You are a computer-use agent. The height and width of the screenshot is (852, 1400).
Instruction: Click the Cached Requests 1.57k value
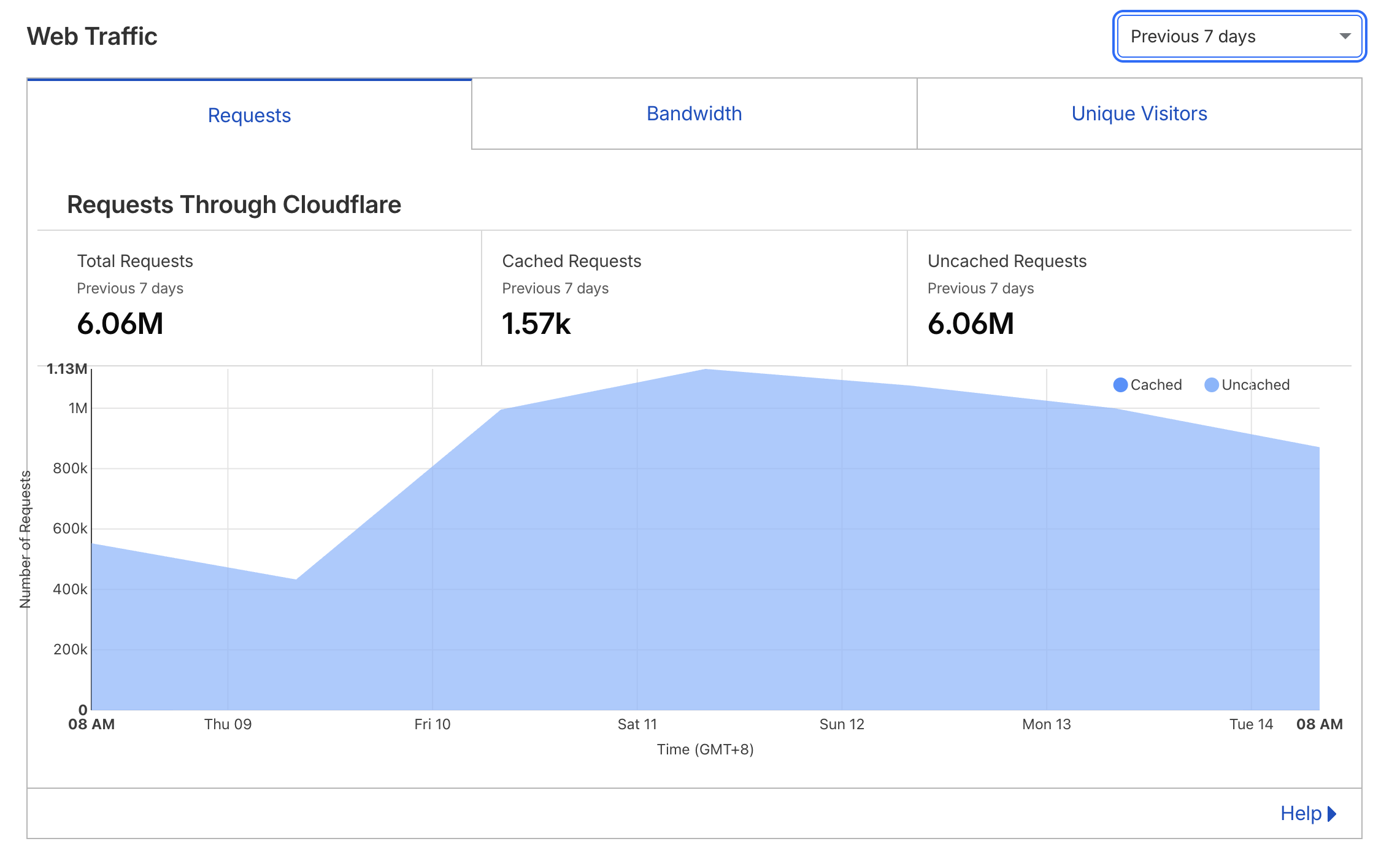536,323
